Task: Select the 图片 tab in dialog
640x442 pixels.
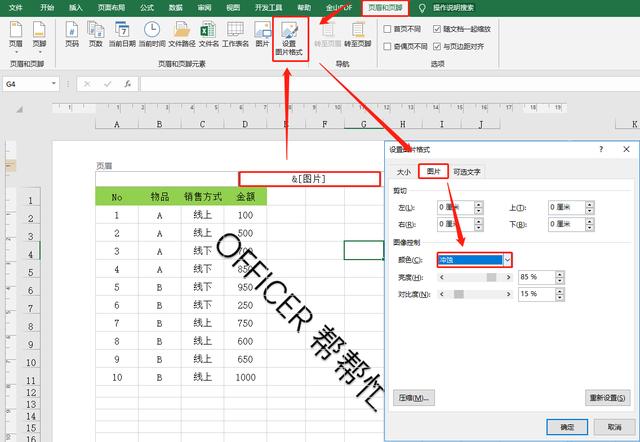Action: tap(433, 171)
